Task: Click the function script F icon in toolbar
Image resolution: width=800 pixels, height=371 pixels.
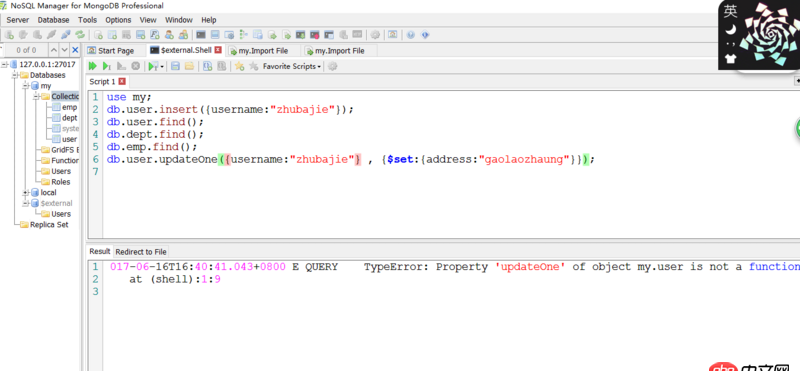Action: (x=156, y=35)
